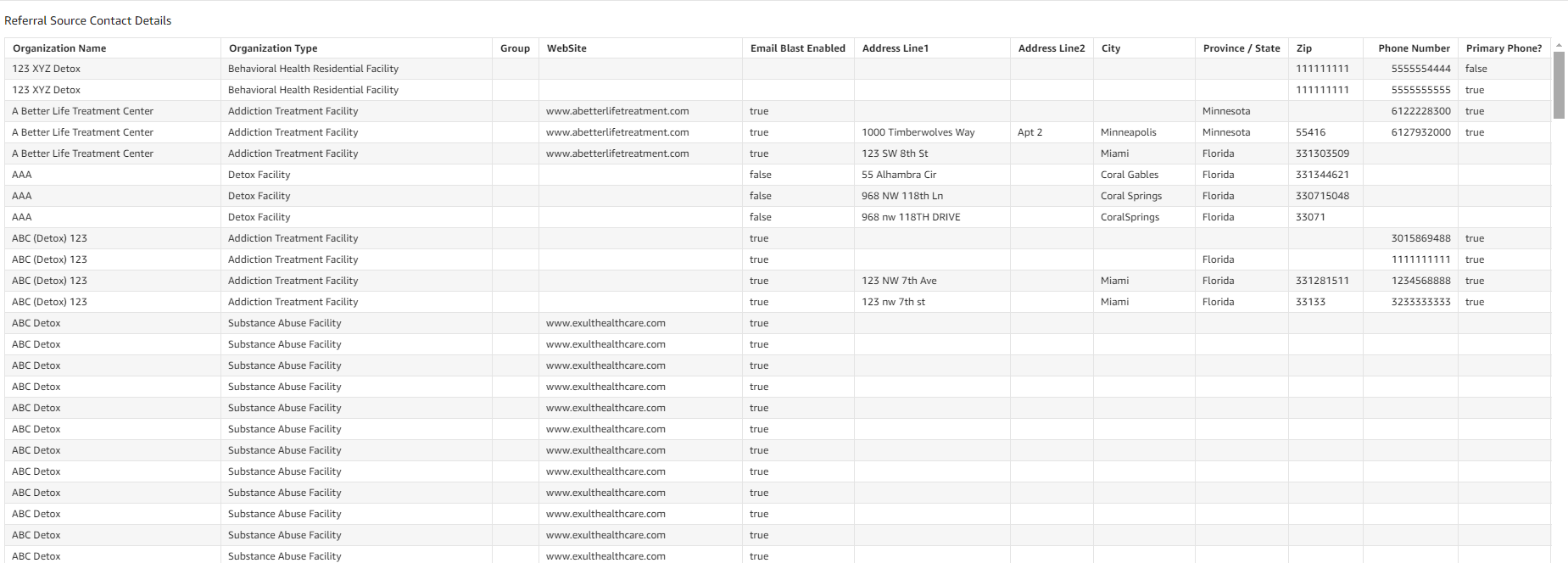This screenshot has width=1568, height=563.
Task: Select phone number 5555554444 cell
Action: (x=1420, y=69)
